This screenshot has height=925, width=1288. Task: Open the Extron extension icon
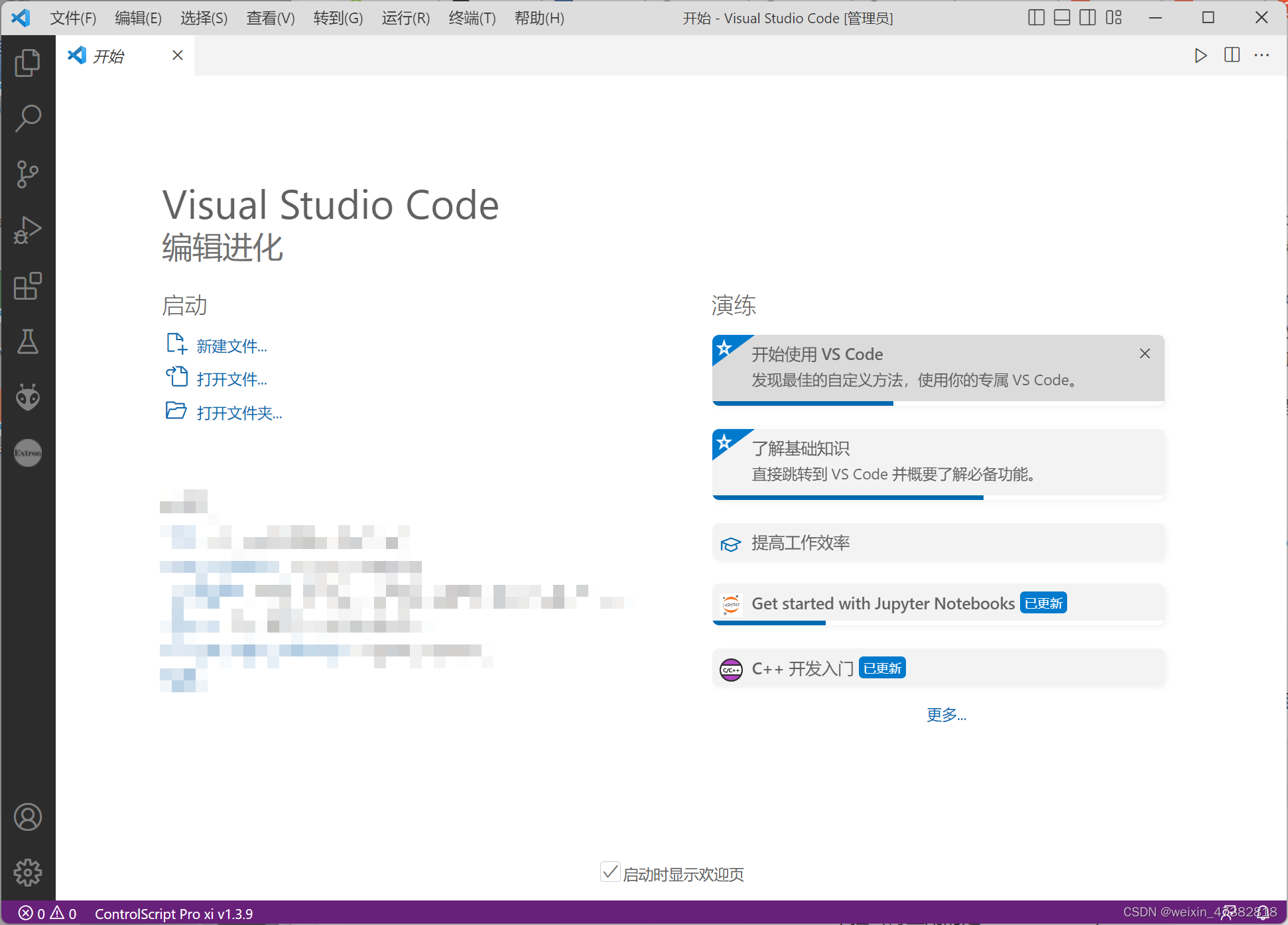pyautogui.click(x=27, y=453)
